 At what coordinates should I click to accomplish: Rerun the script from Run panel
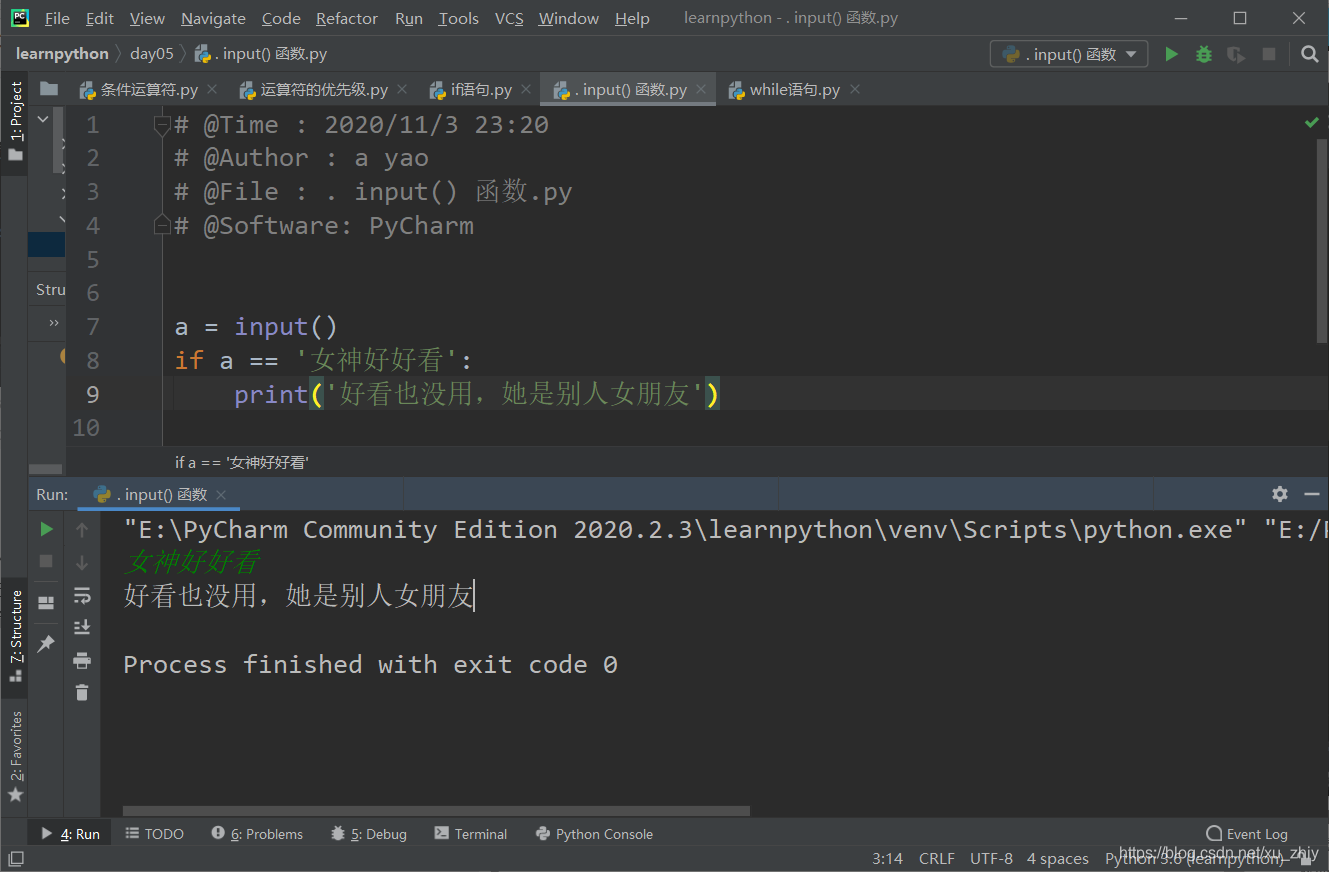tap(46, 529)
